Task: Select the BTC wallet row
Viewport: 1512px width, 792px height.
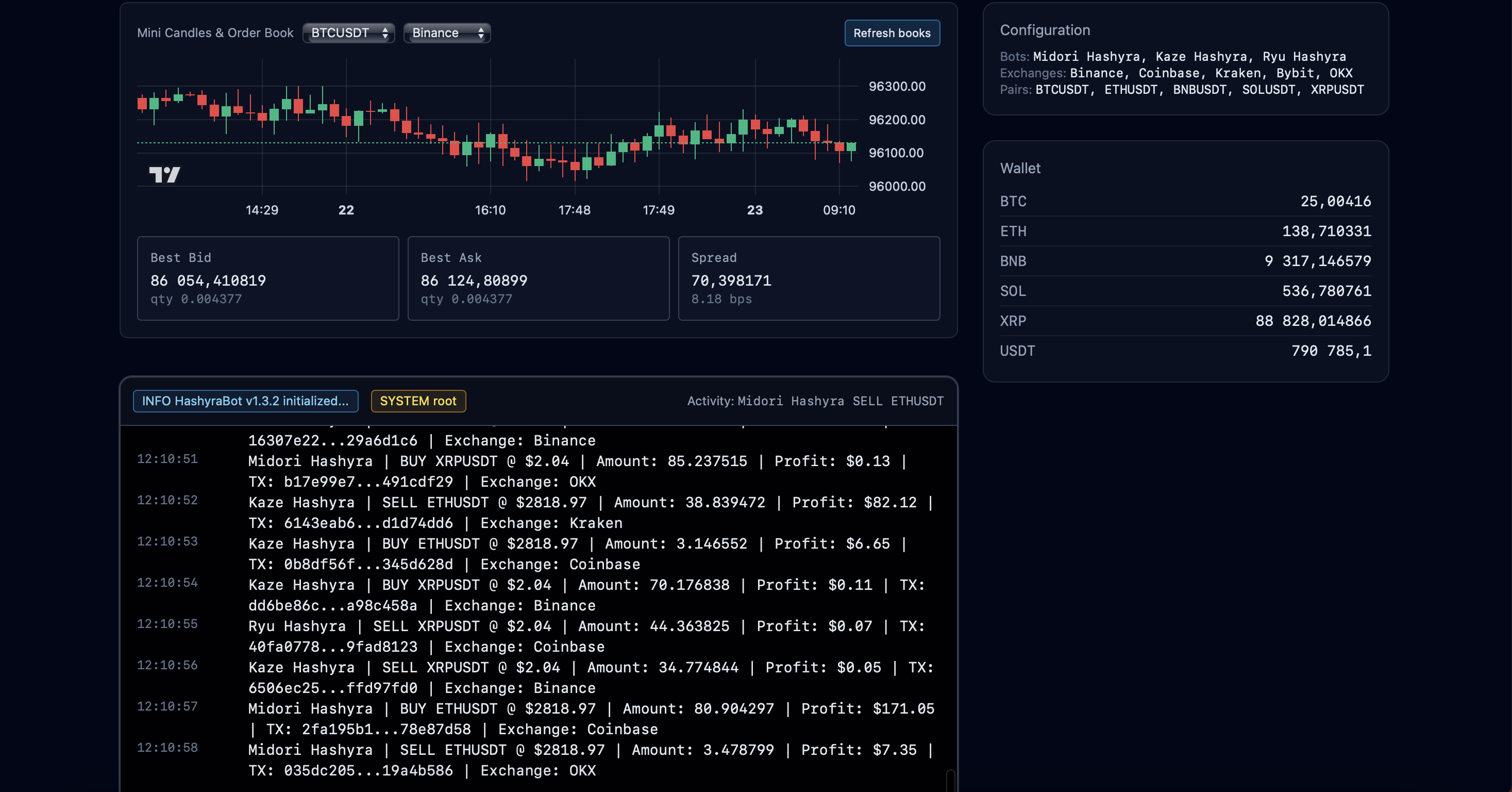Action: click(x=1185, y=202)
